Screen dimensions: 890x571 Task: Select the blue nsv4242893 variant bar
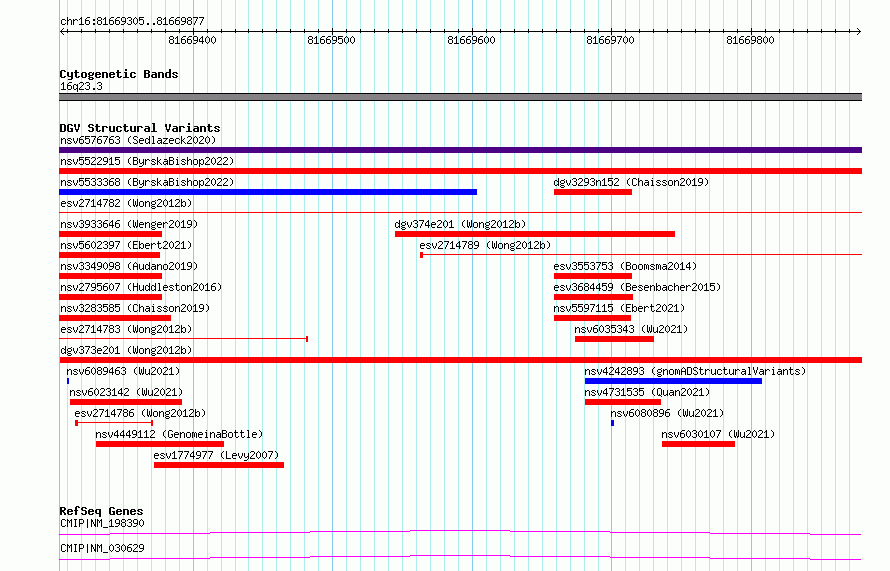673,381
